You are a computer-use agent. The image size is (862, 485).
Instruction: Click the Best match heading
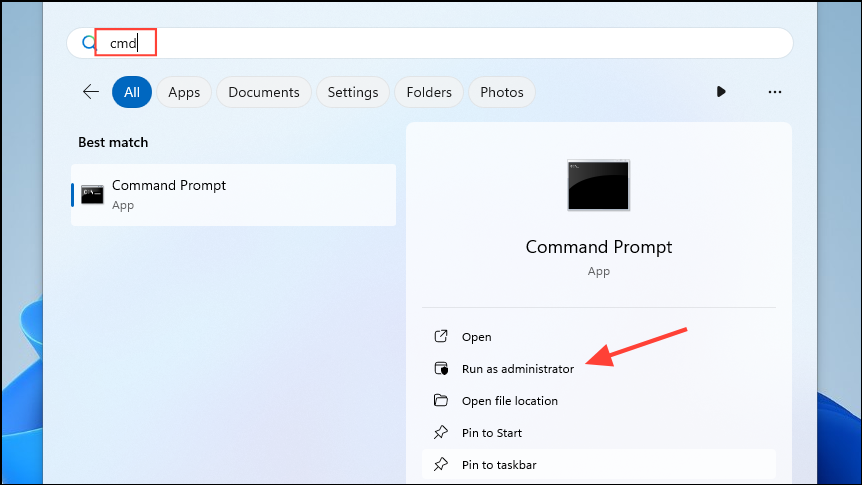pos(113,142)
